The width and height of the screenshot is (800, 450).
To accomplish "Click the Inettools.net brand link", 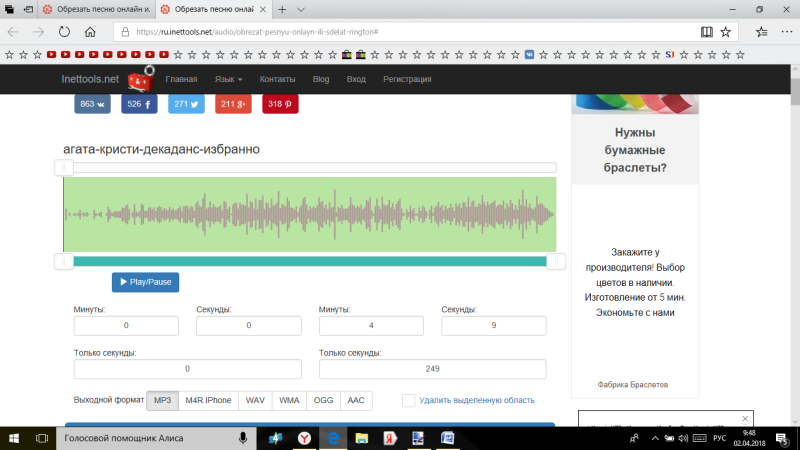I will [x=90, y=79].
